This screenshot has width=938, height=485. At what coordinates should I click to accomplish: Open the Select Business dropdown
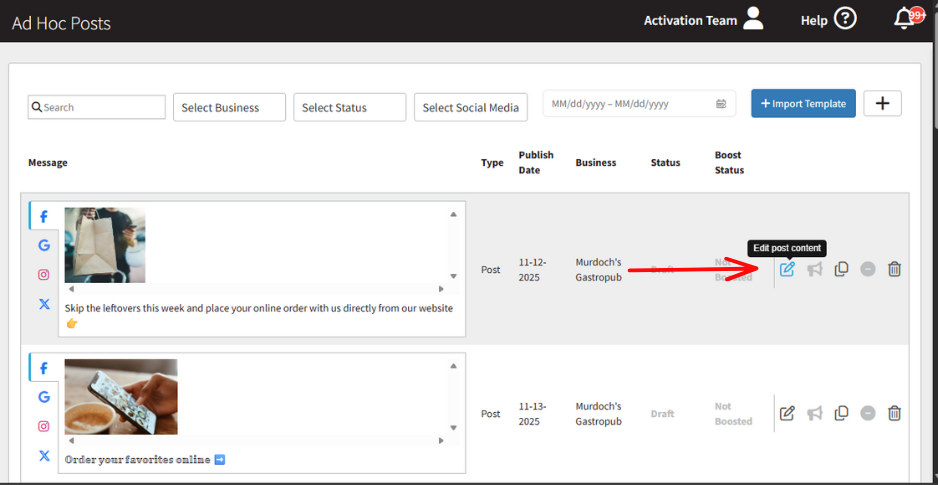[229, 107]
